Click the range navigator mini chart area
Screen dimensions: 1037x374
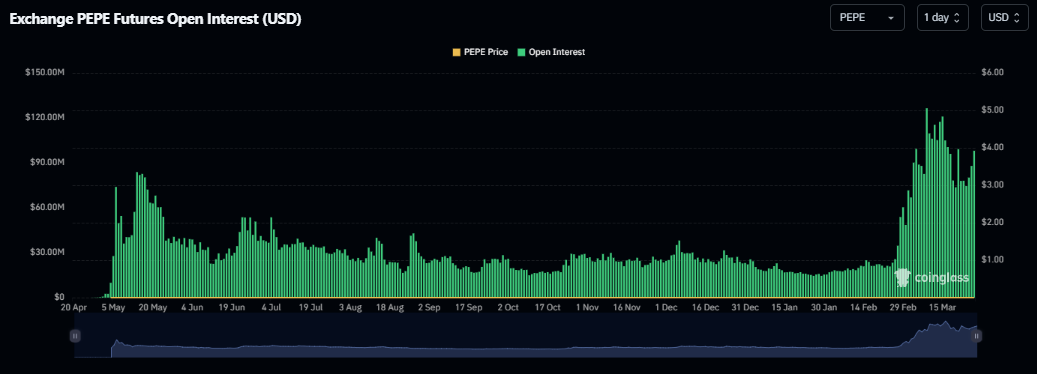click(526, 336)
